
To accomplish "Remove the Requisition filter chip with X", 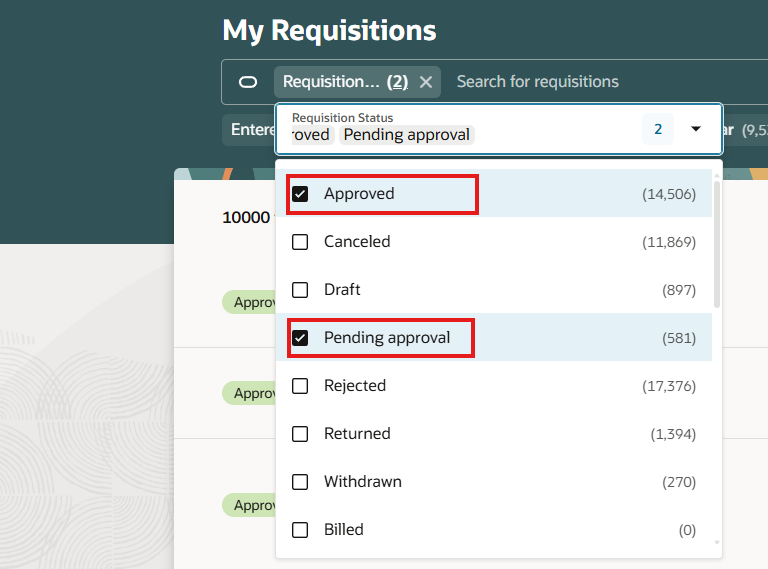I will tap(426, 82).
